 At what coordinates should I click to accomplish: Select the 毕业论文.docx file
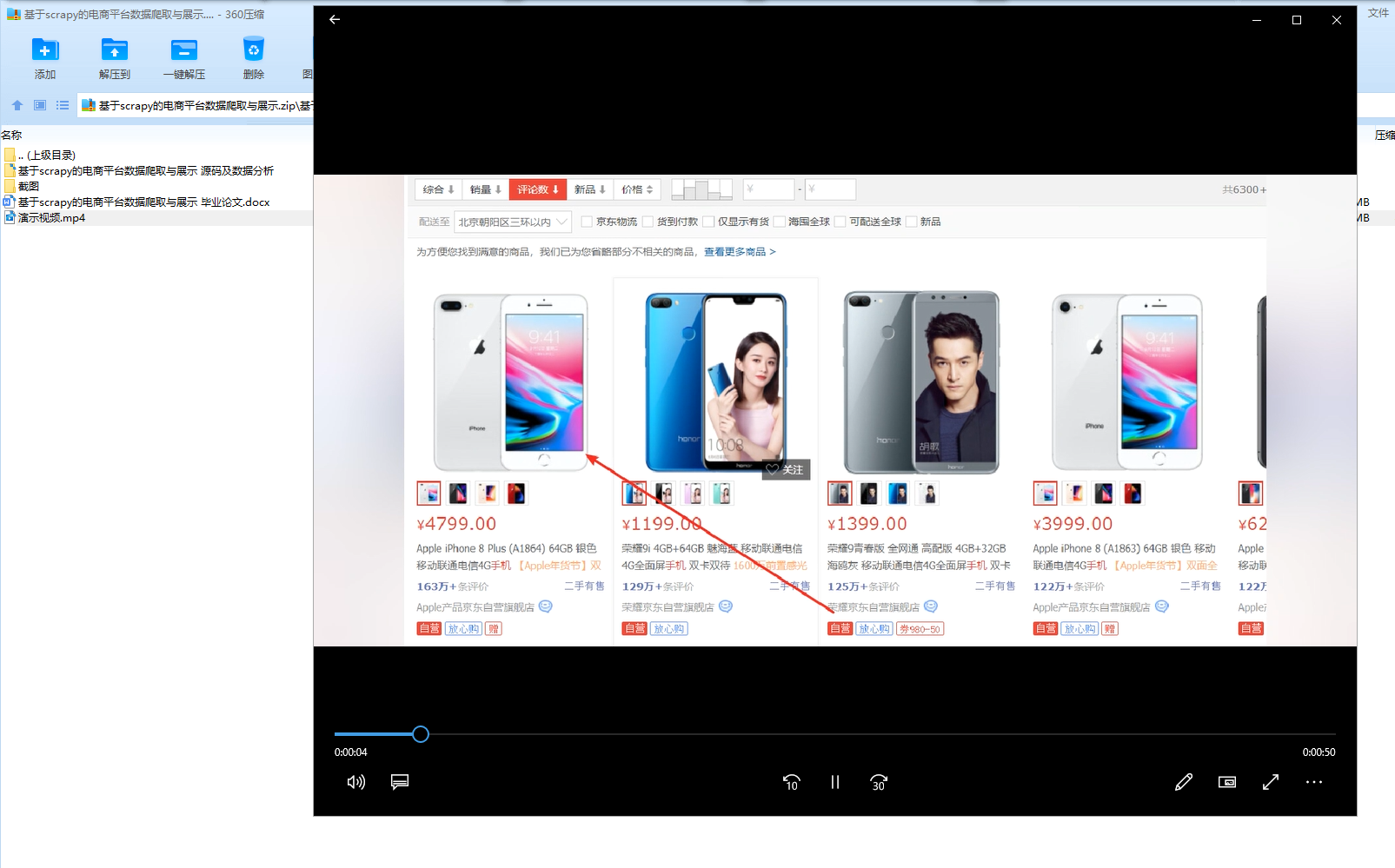144,202
